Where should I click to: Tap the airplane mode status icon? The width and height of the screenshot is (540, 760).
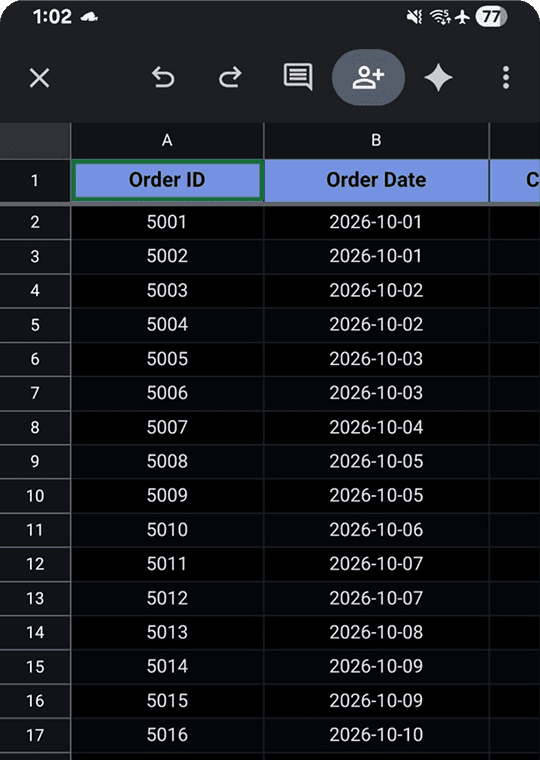click(x=463, y=17)
